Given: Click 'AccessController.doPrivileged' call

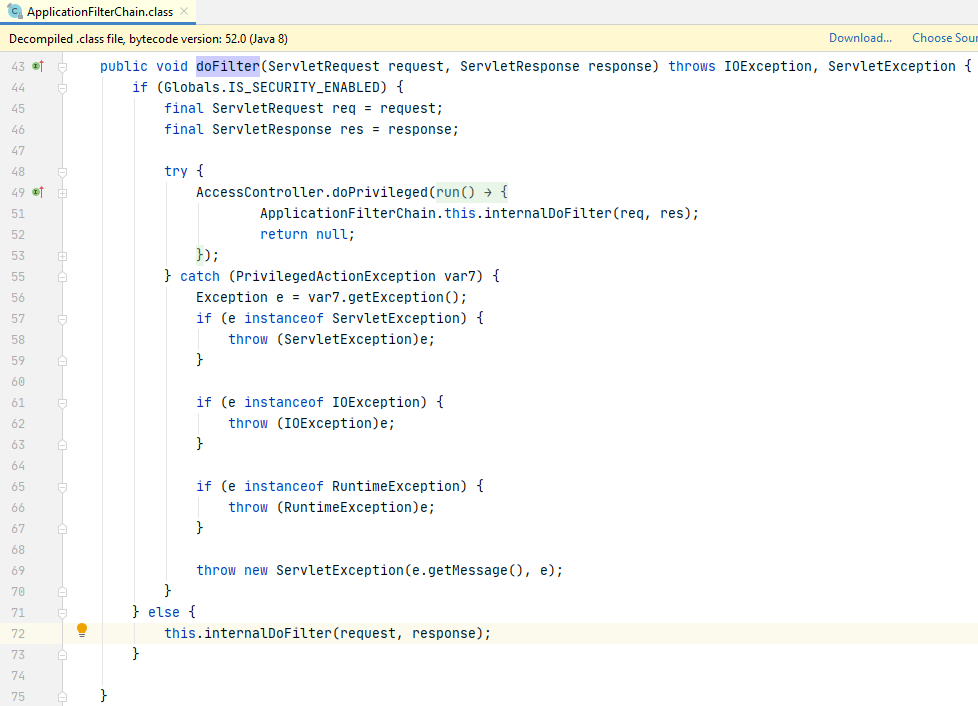Looking at the screenshot, I should [x=312, y=192].
